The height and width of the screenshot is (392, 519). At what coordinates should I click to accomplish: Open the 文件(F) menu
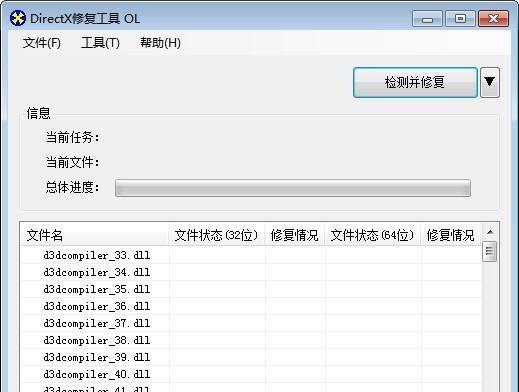(42, 43)
